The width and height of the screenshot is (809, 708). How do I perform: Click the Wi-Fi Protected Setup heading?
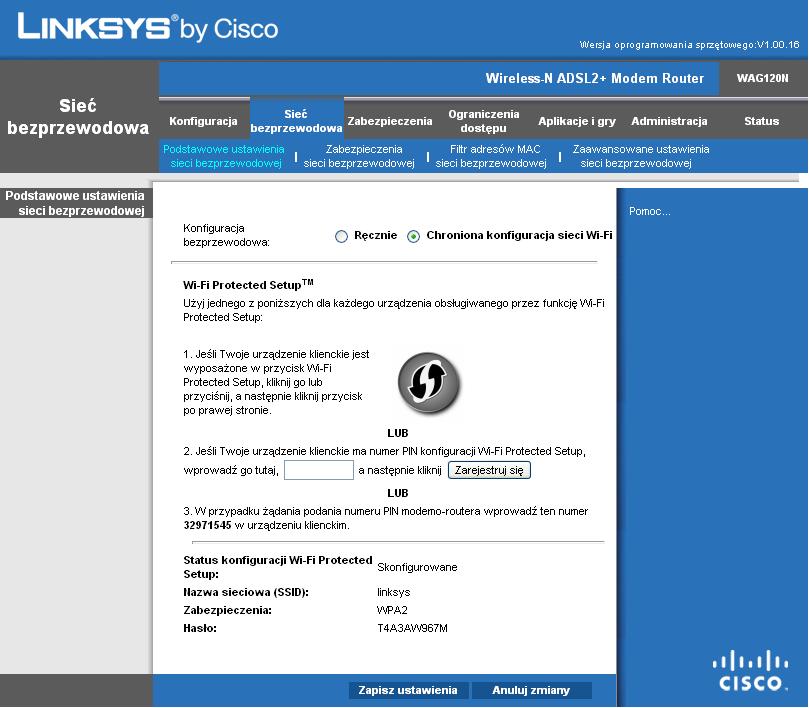tap(248, 284)
